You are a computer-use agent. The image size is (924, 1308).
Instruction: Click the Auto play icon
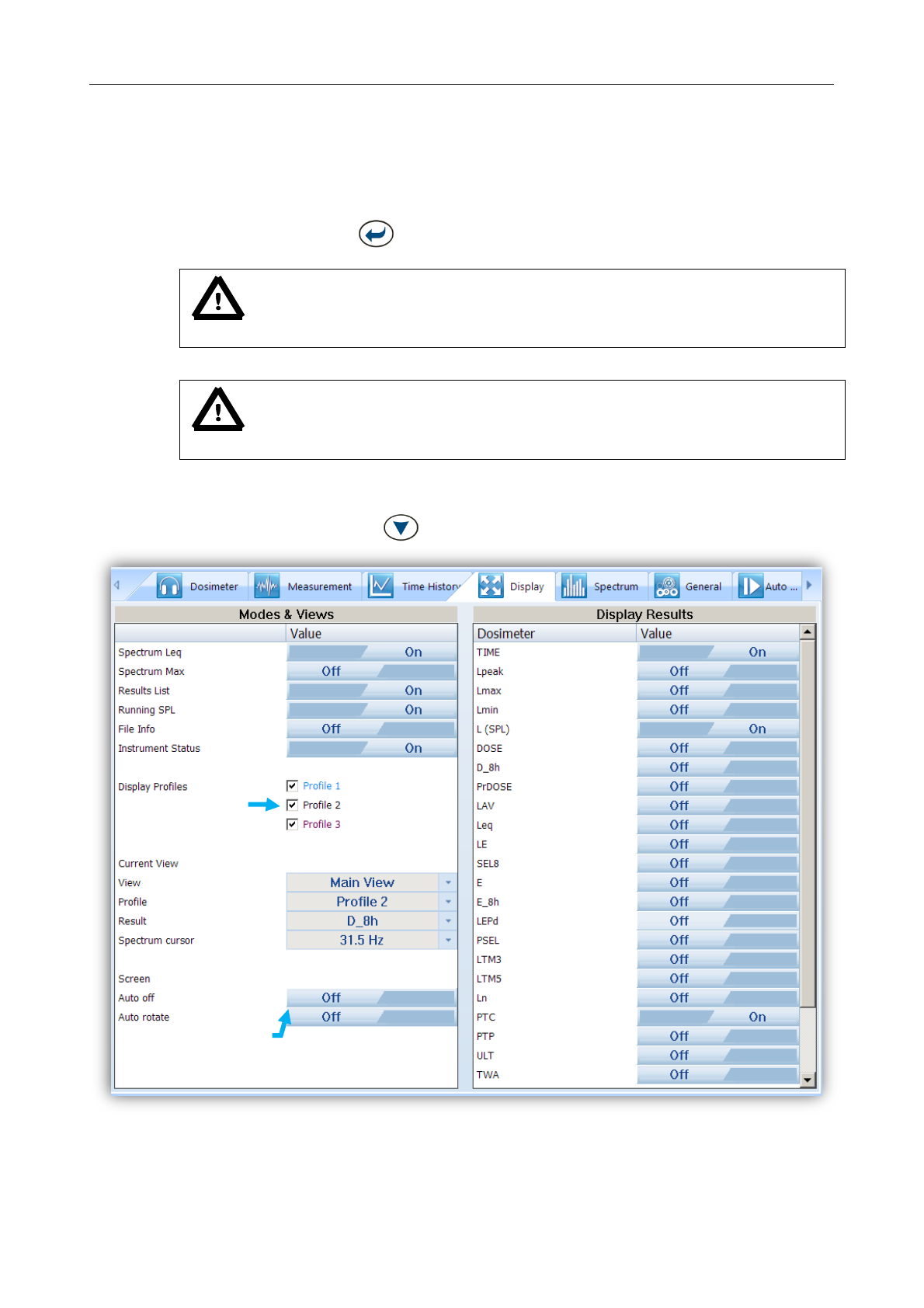coord(750,586)
